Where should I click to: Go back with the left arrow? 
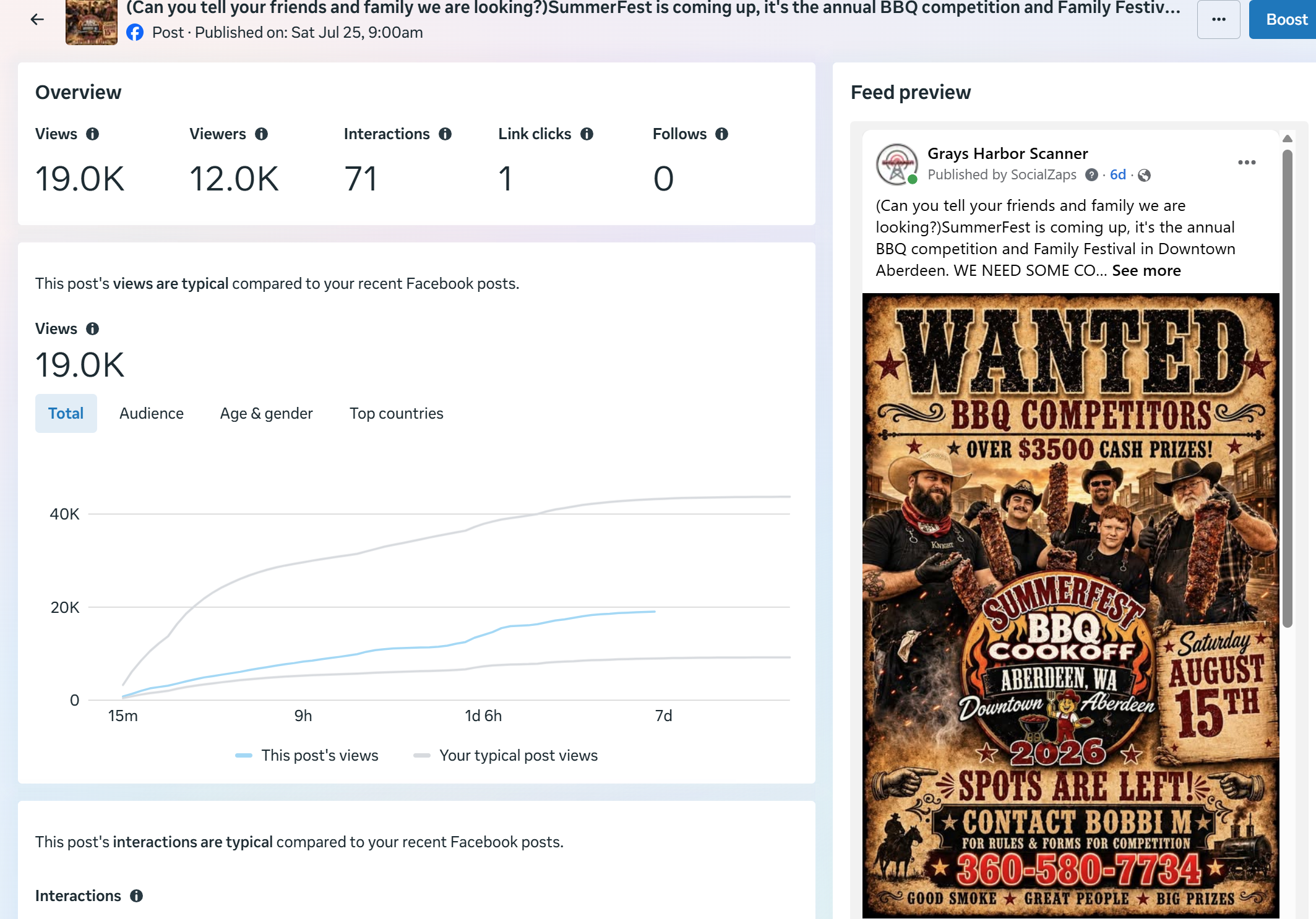37,20
